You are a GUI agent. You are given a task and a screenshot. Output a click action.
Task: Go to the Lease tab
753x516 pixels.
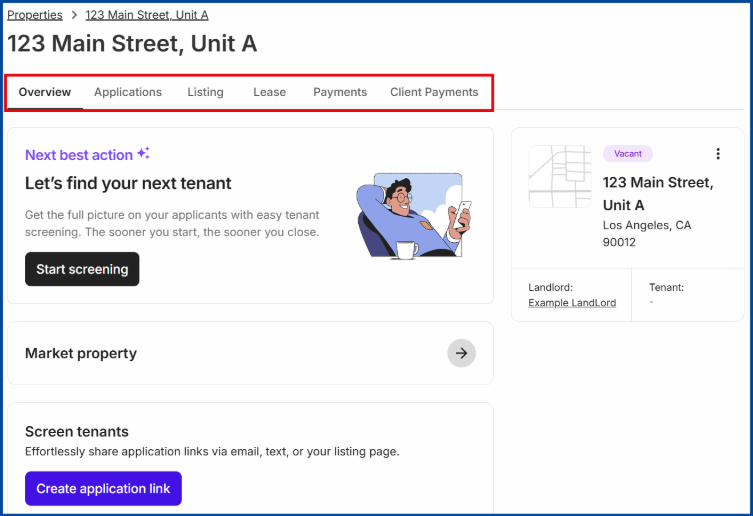click(x=269, y=92)
